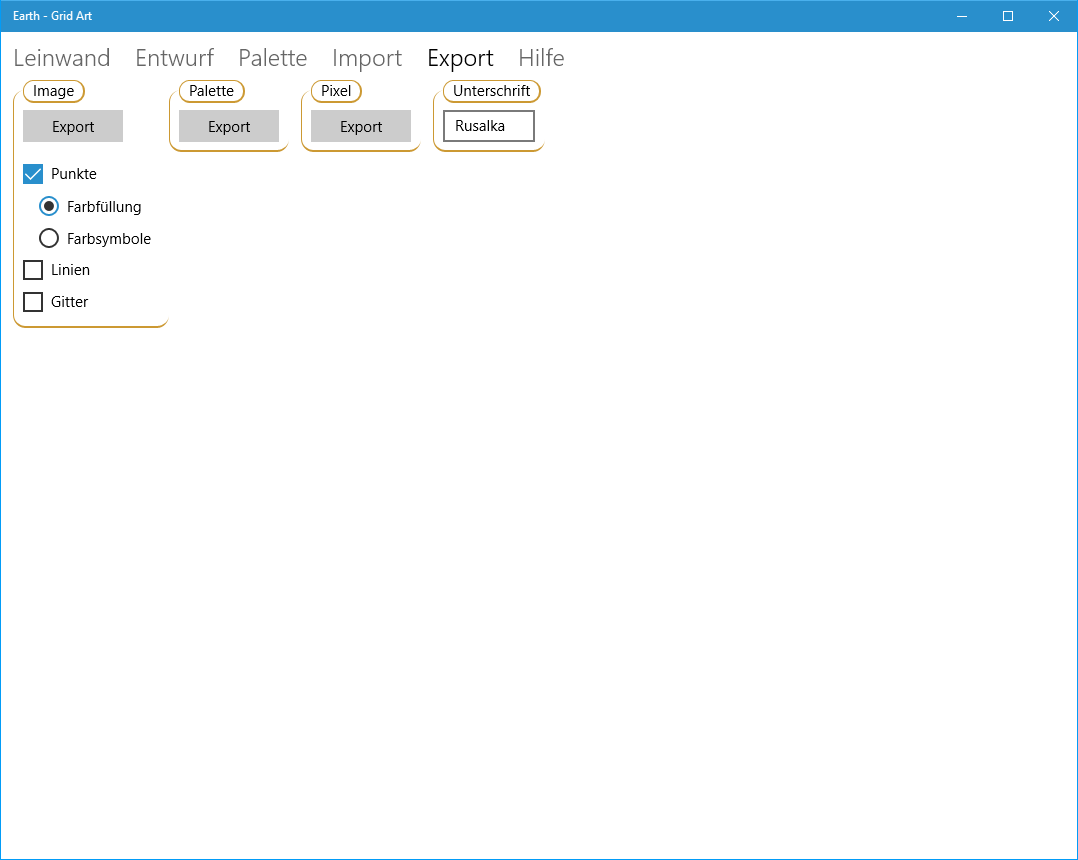The height and width of the screenshot is (860, 1078).
Task: Switch to the Entwurf tab
Action: tap(175, 58)
